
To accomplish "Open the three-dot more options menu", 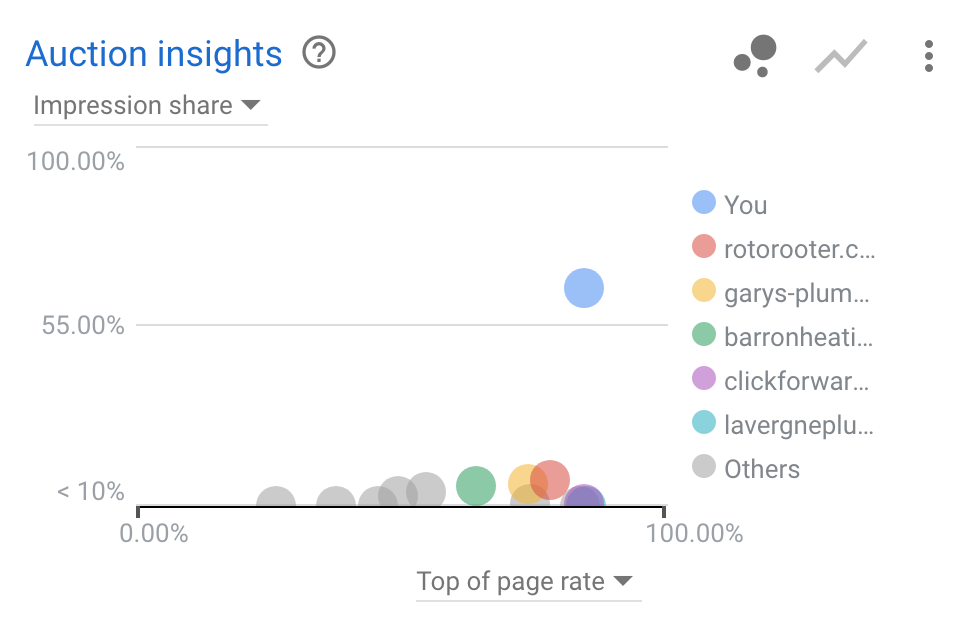I will (x=929, y=56).
